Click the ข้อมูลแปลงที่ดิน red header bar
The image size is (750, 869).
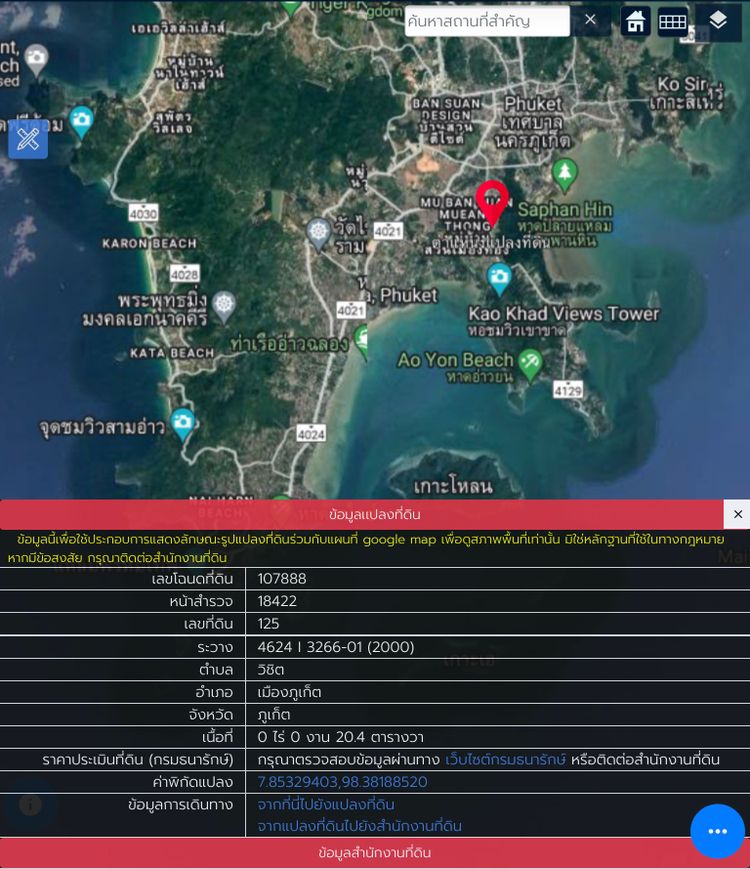tap(374, 514)
